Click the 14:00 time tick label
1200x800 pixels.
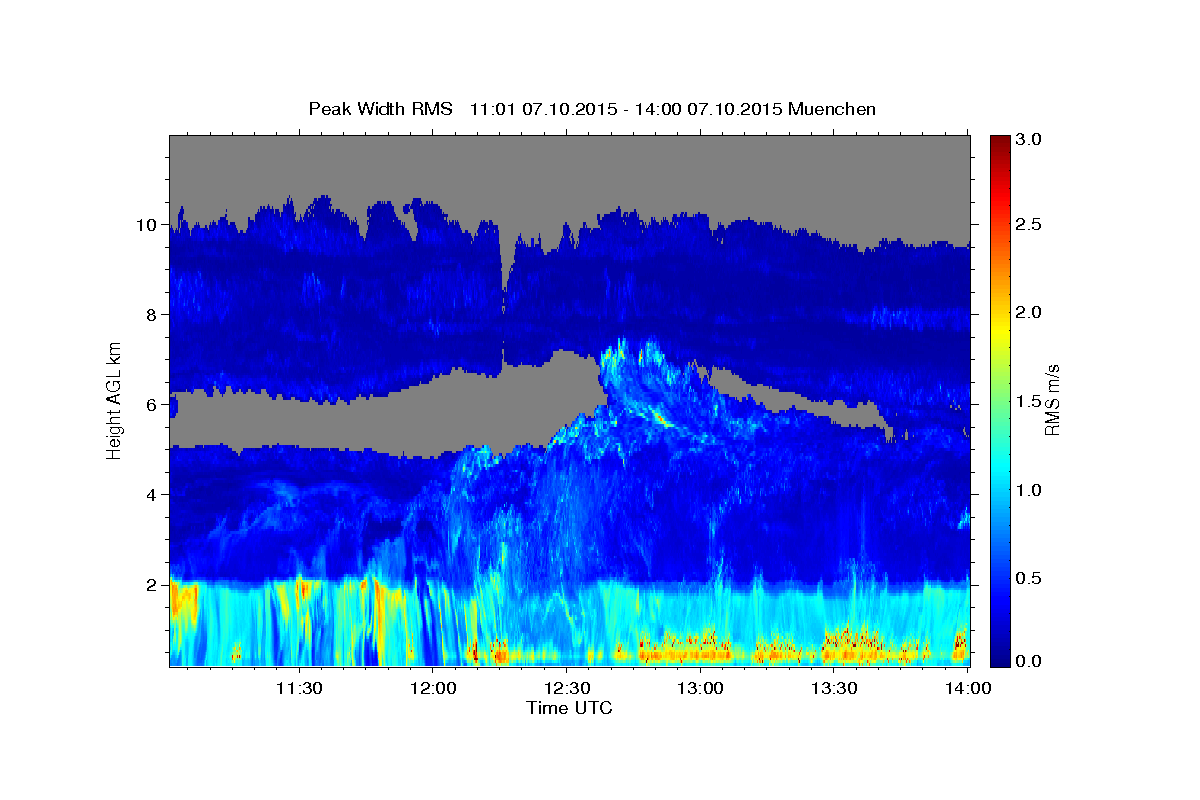(x=968, y=688)
